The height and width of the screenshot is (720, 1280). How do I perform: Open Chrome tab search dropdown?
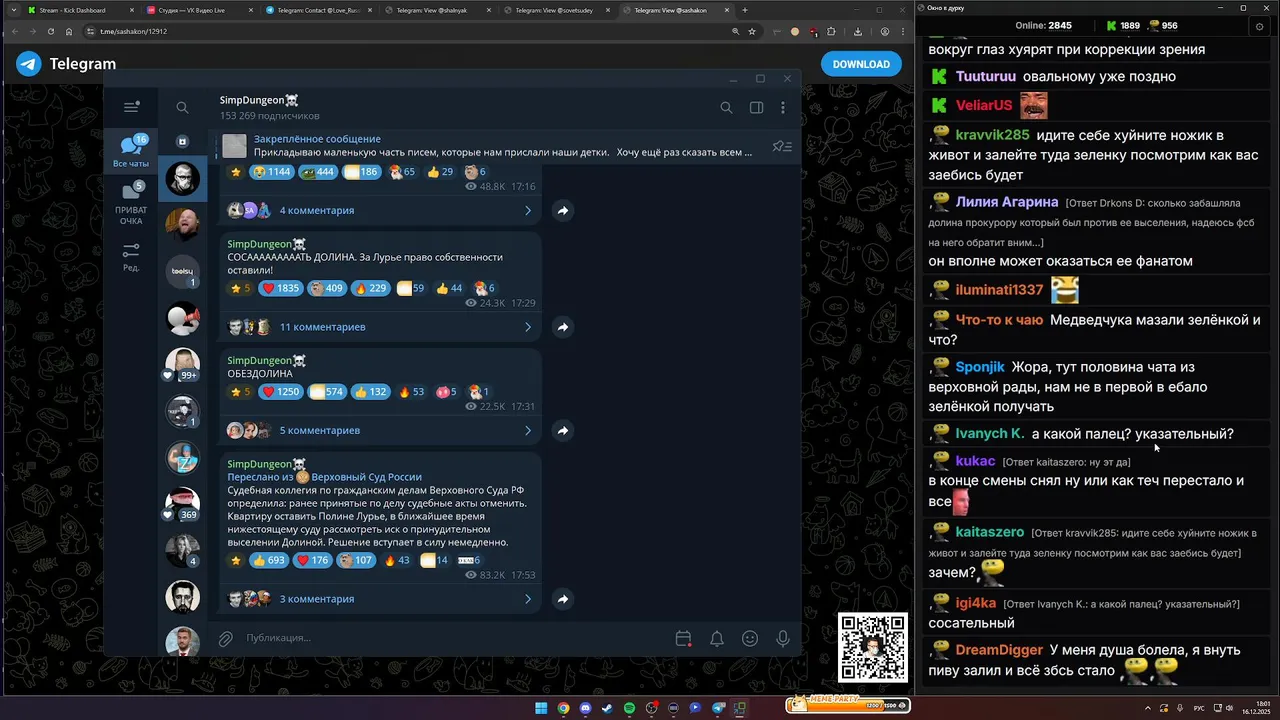pos(13,10)
